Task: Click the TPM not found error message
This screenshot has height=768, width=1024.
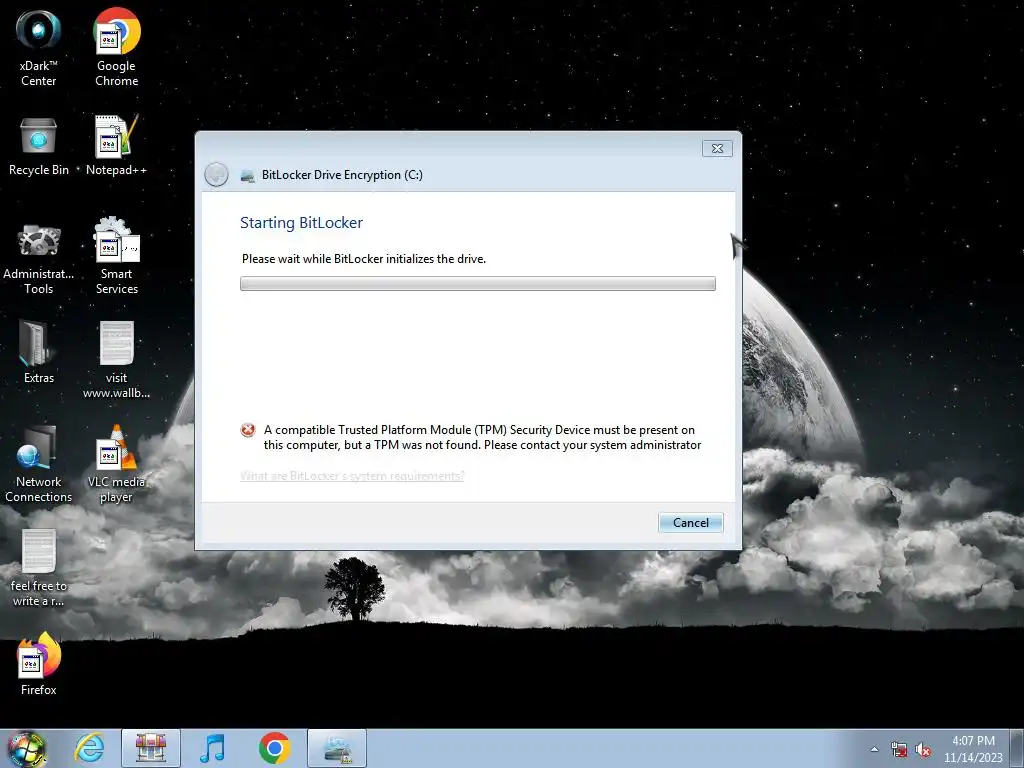Action: point(482,438)
